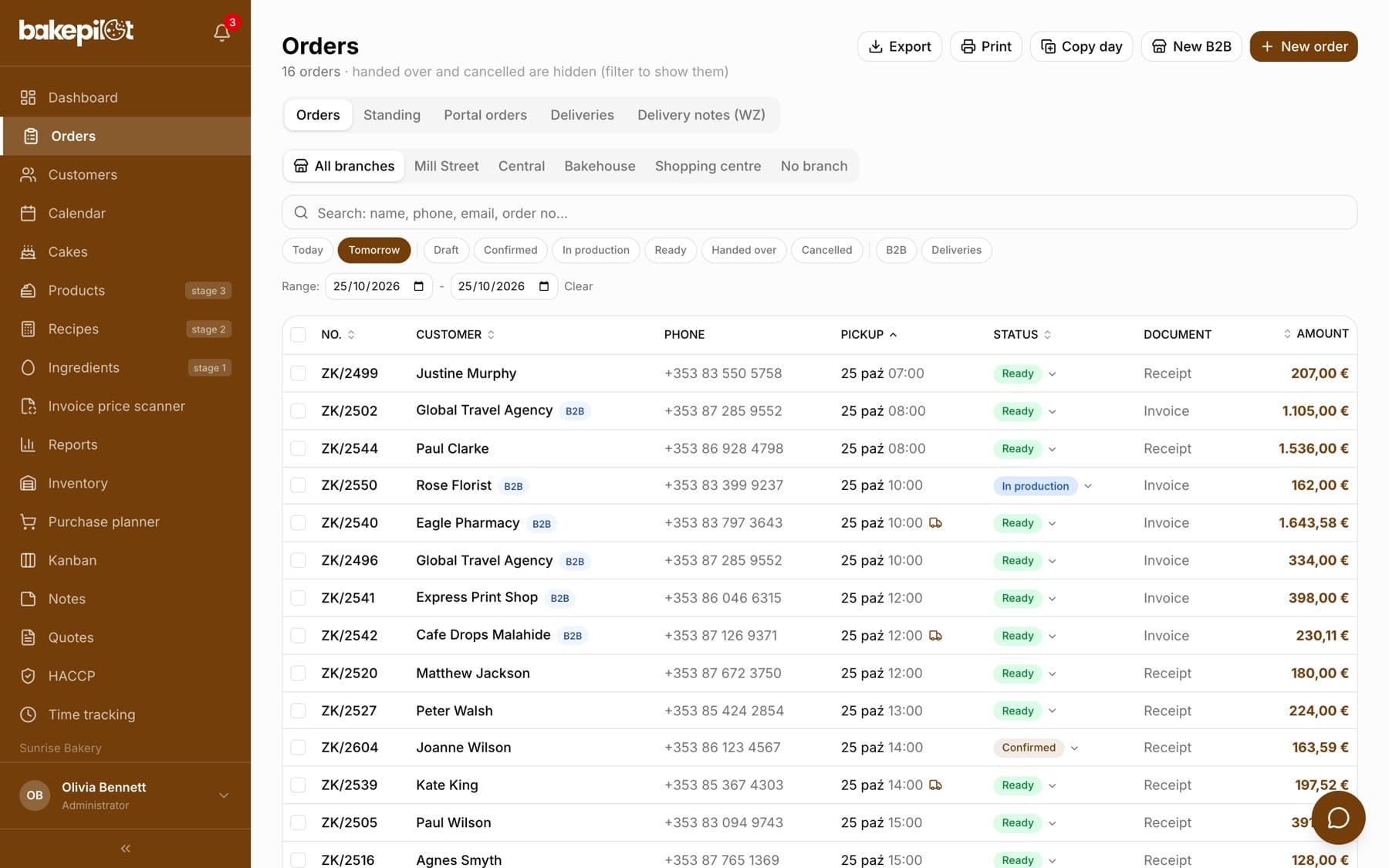
Task: Open Confirmed status dropdown for Joanne Wilson
Action: point(1074,748)
